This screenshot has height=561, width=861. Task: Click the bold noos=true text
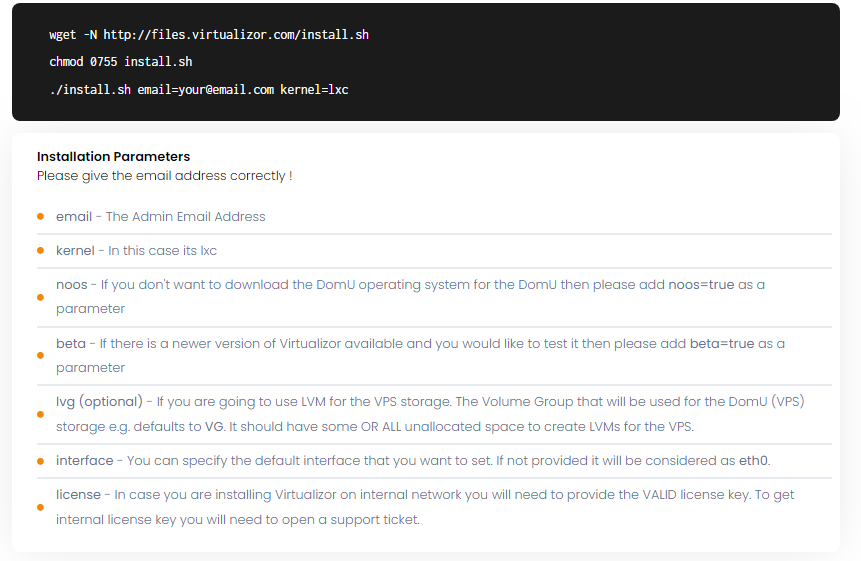[701, 285]
